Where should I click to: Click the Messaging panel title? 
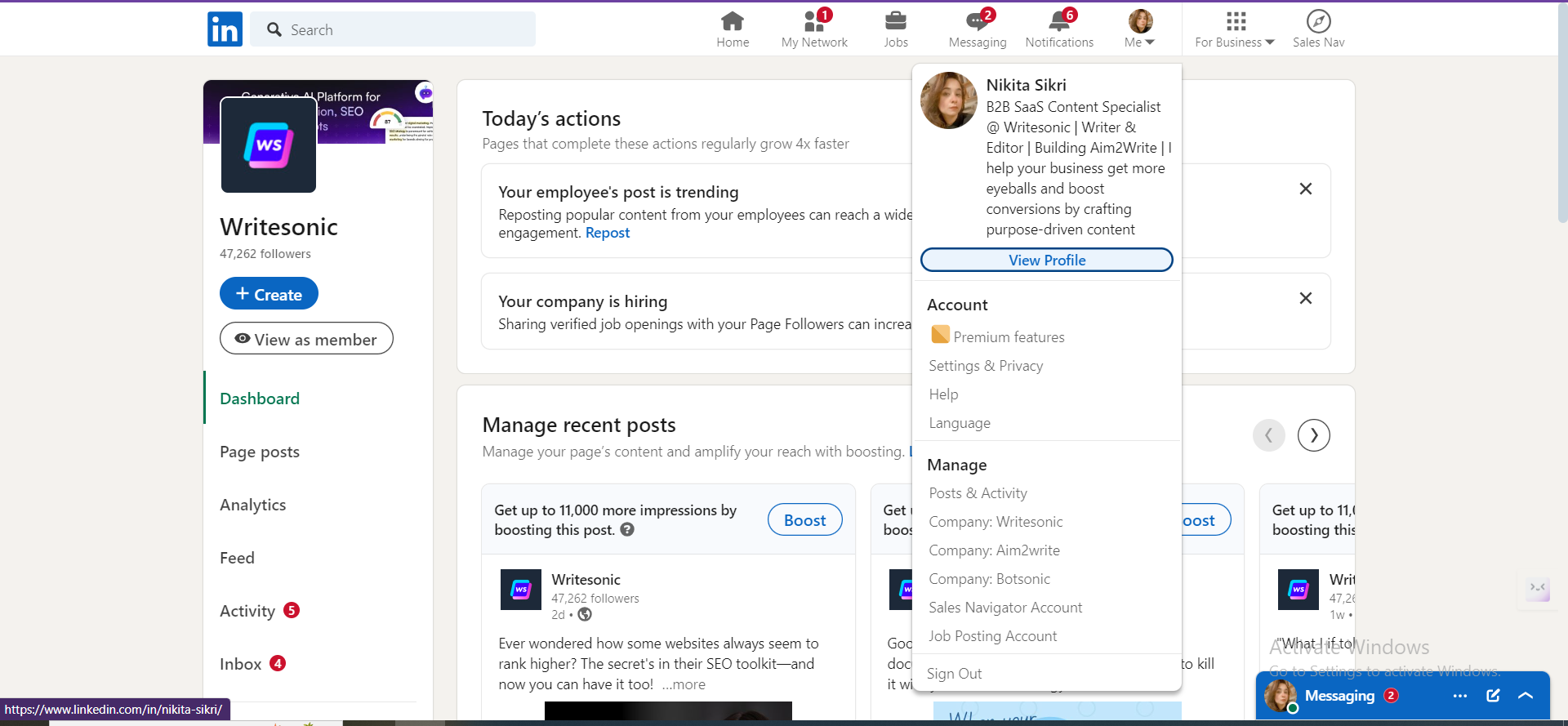click(1339, 696)
